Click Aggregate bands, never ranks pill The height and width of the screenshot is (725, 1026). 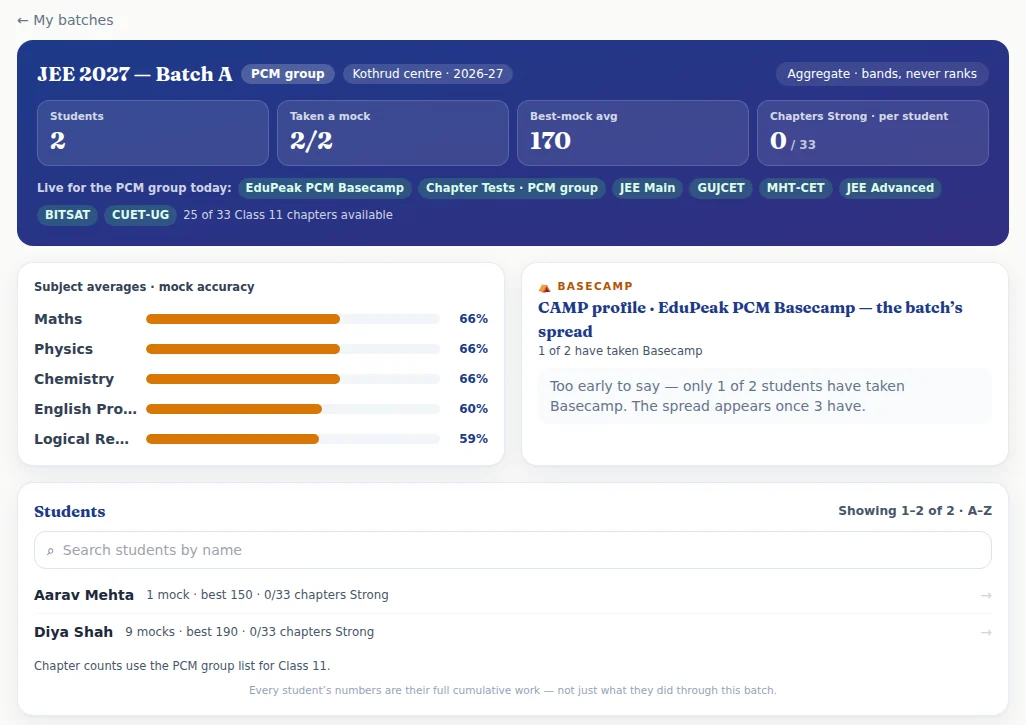tap(882, 74)
